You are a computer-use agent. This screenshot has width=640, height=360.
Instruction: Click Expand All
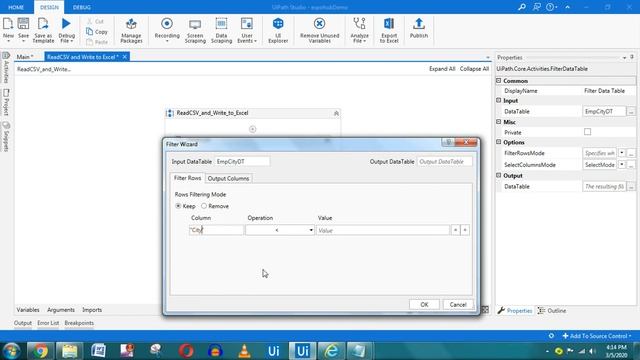442,69
